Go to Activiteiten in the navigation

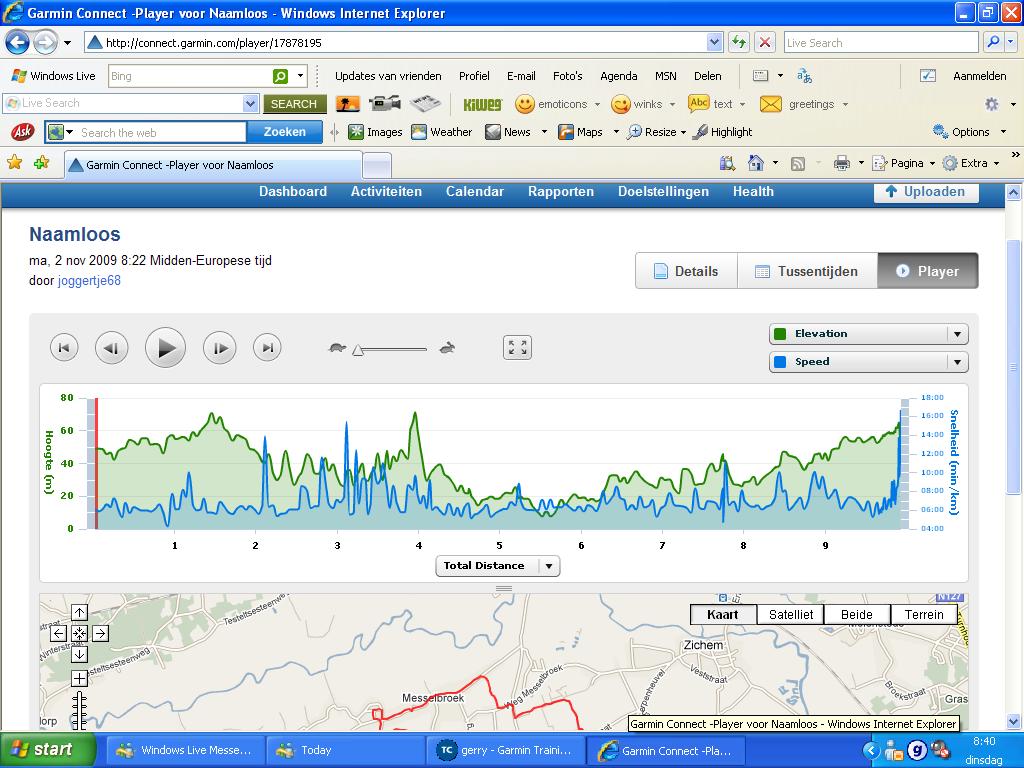(x=386, y=191)
